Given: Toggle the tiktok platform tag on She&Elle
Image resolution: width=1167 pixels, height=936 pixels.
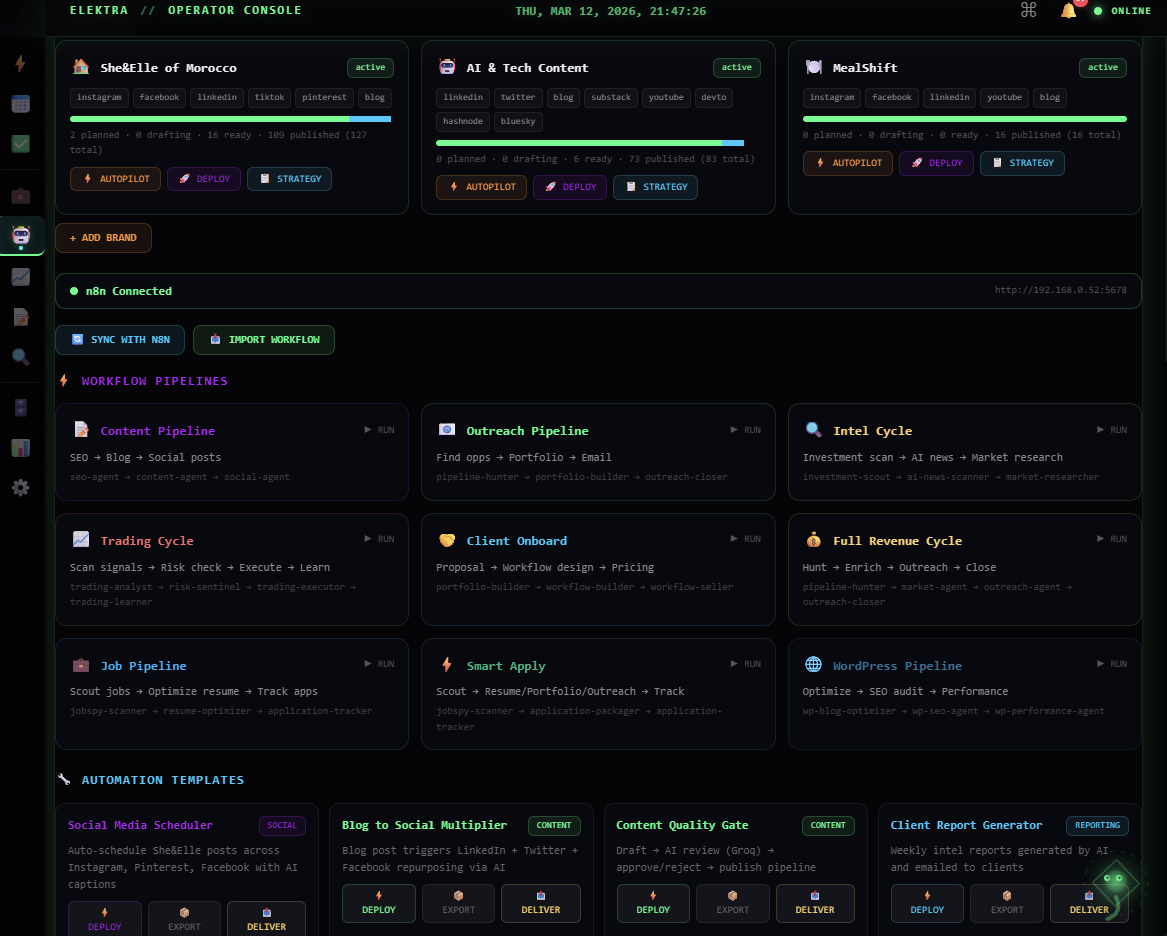Looking at the screenshot, I should tap(269, 97).
